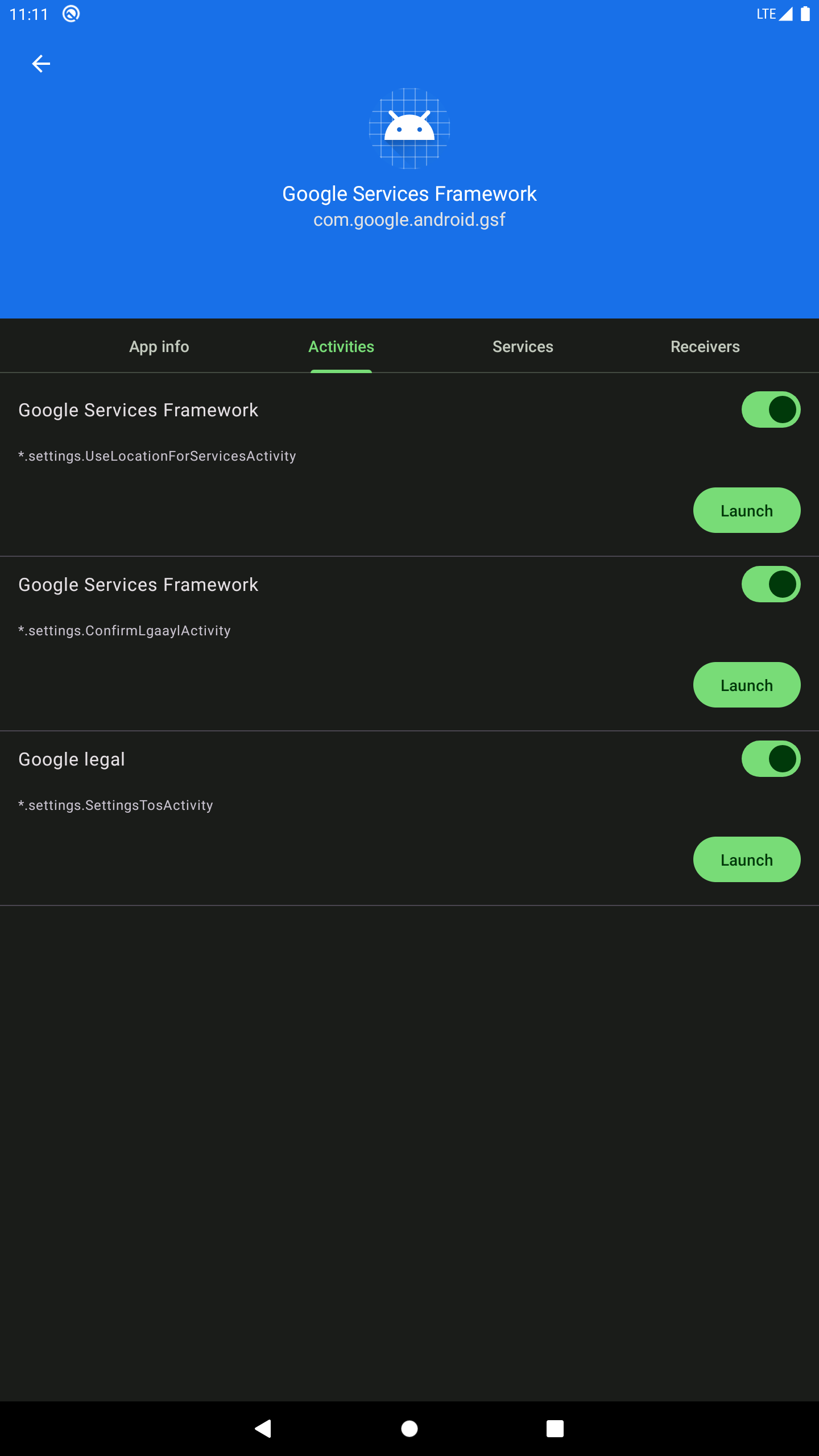Launch the SettingsTosActivity
819x1456 pixels.
click(747, 859)
